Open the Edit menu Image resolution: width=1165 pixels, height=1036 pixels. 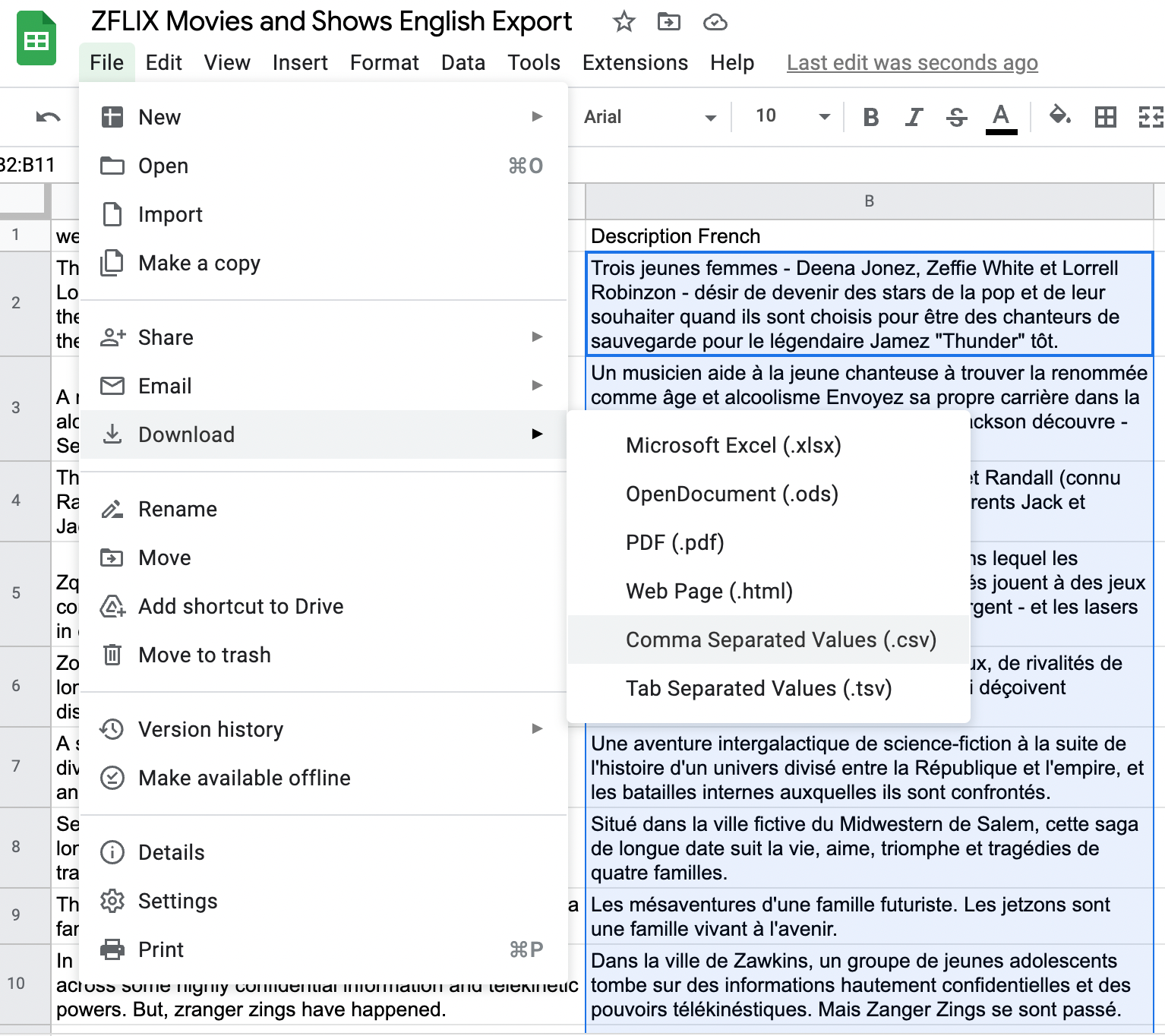163,62
